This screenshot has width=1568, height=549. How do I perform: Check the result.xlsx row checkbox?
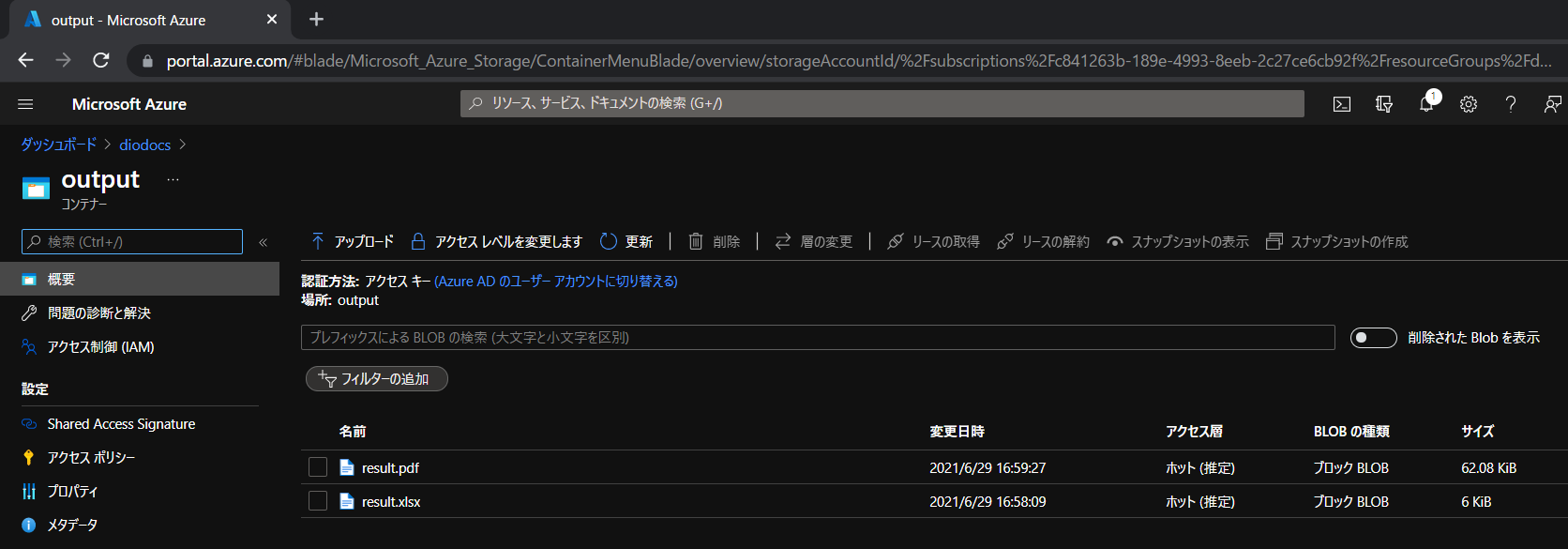(x=318, y=501)
